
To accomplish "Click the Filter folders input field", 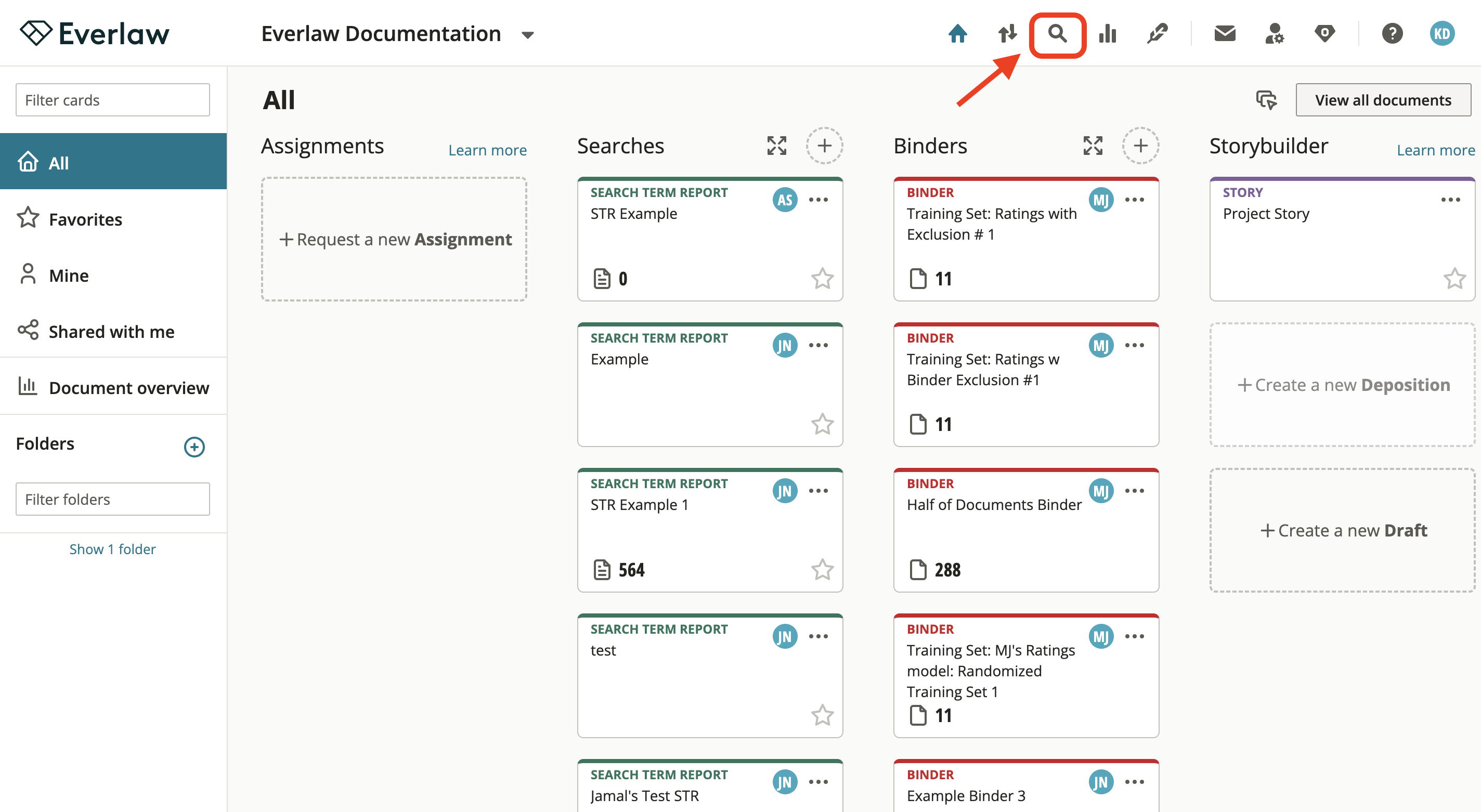I will point(113,499).
